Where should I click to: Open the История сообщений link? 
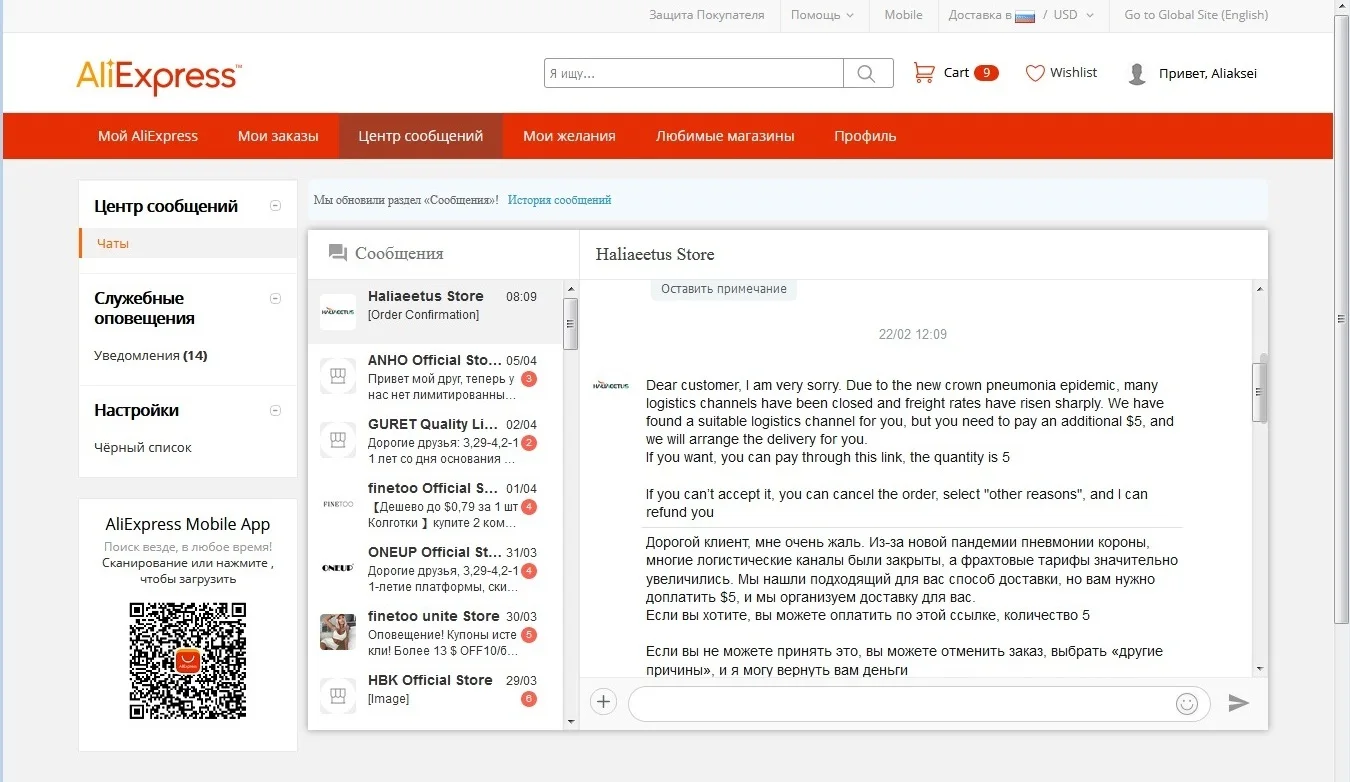[x=559, y=200]
